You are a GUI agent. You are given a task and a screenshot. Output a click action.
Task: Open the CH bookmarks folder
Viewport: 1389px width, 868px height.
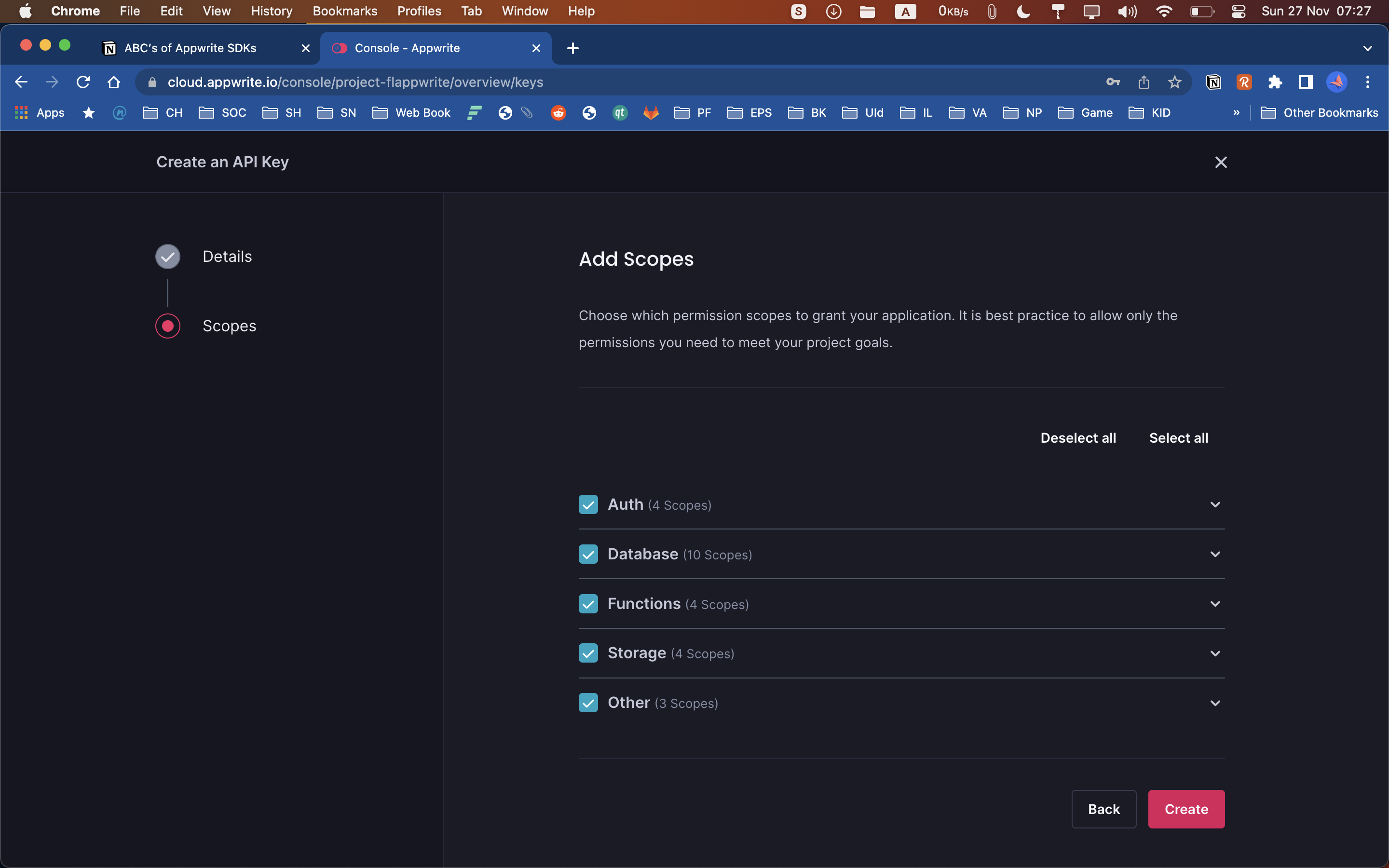coord(163,113)
